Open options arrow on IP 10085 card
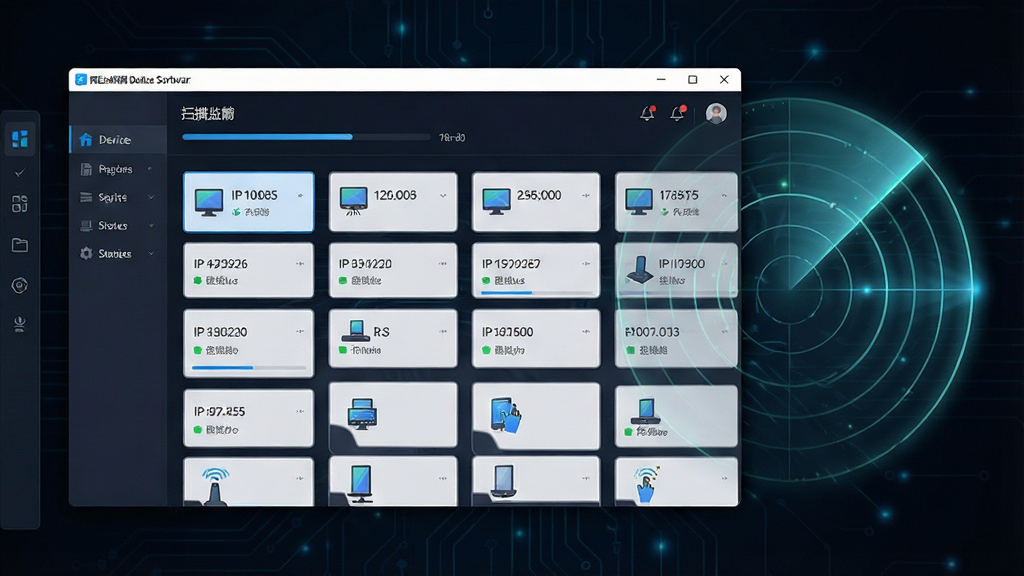The height and width of the screenshot is (576, 1024). click(x=300, y=195)
